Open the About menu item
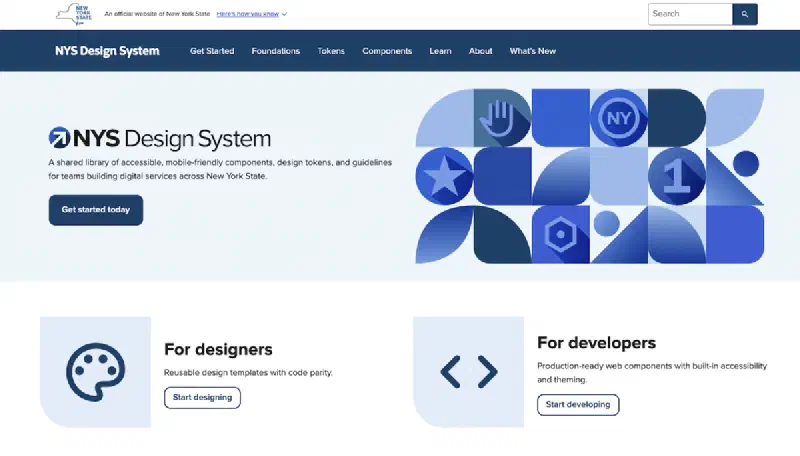The image size is (800, 456). [x=481, y=51]
